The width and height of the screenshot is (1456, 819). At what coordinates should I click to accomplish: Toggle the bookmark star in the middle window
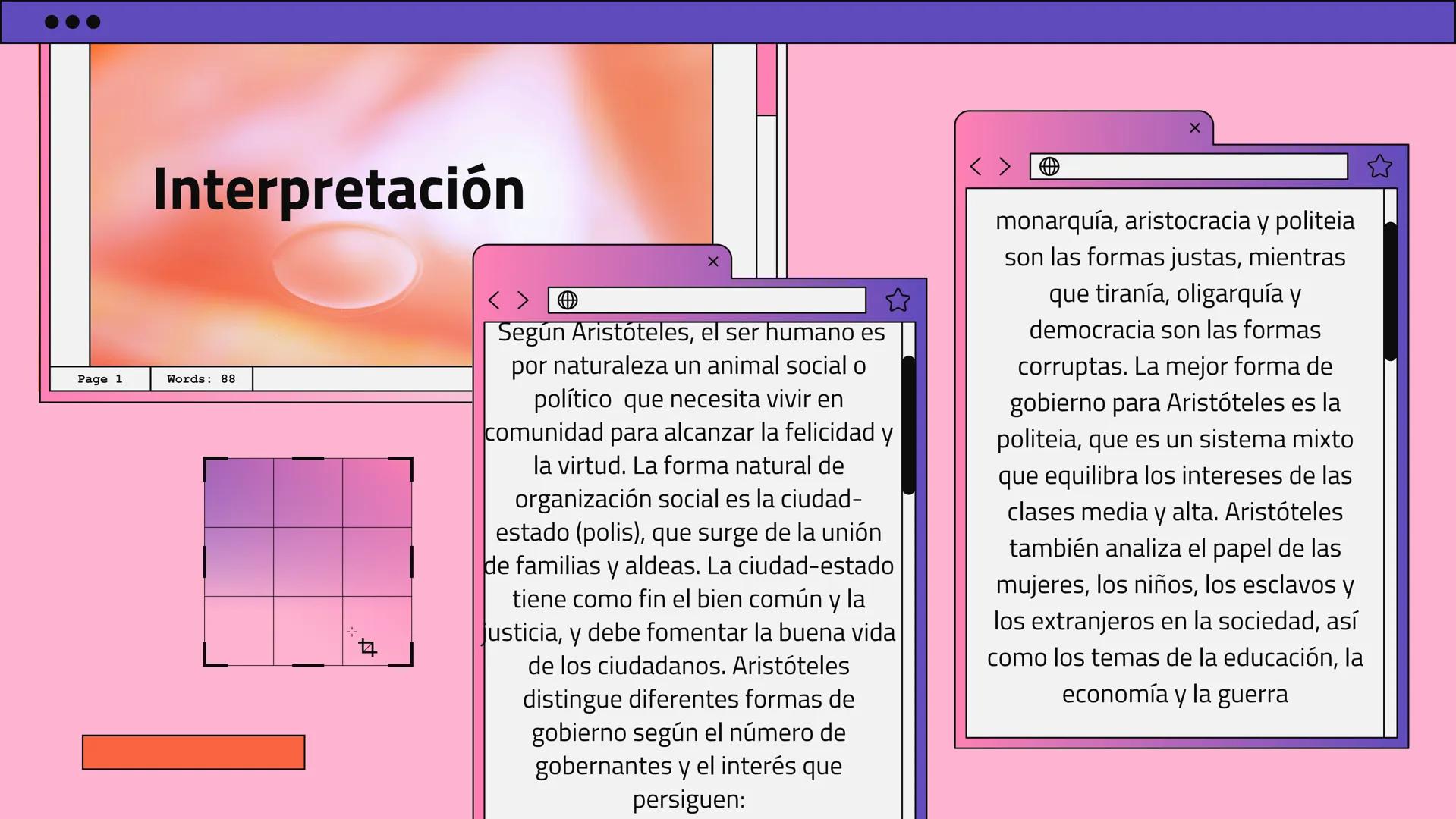click(897, 300)
